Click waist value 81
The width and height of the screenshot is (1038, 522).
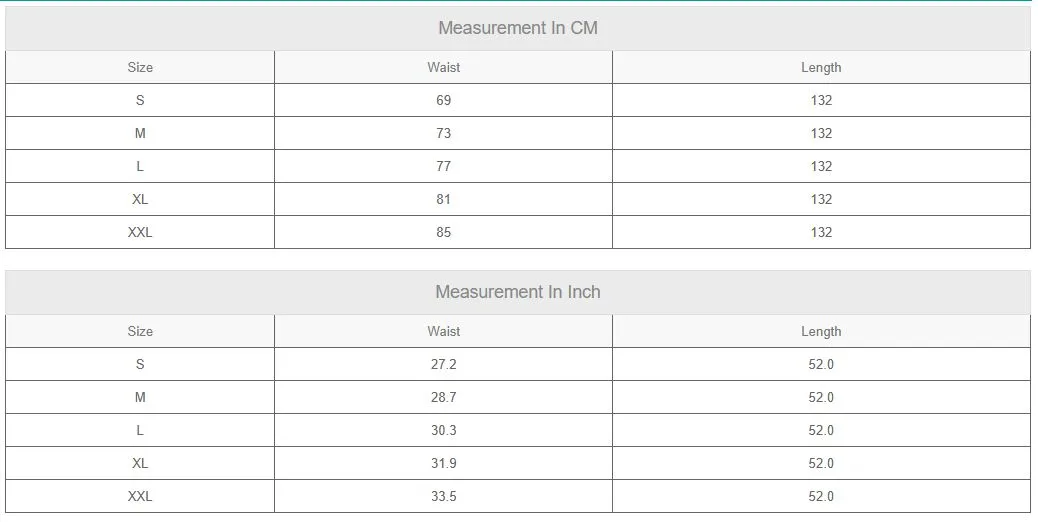coord(443,199)
